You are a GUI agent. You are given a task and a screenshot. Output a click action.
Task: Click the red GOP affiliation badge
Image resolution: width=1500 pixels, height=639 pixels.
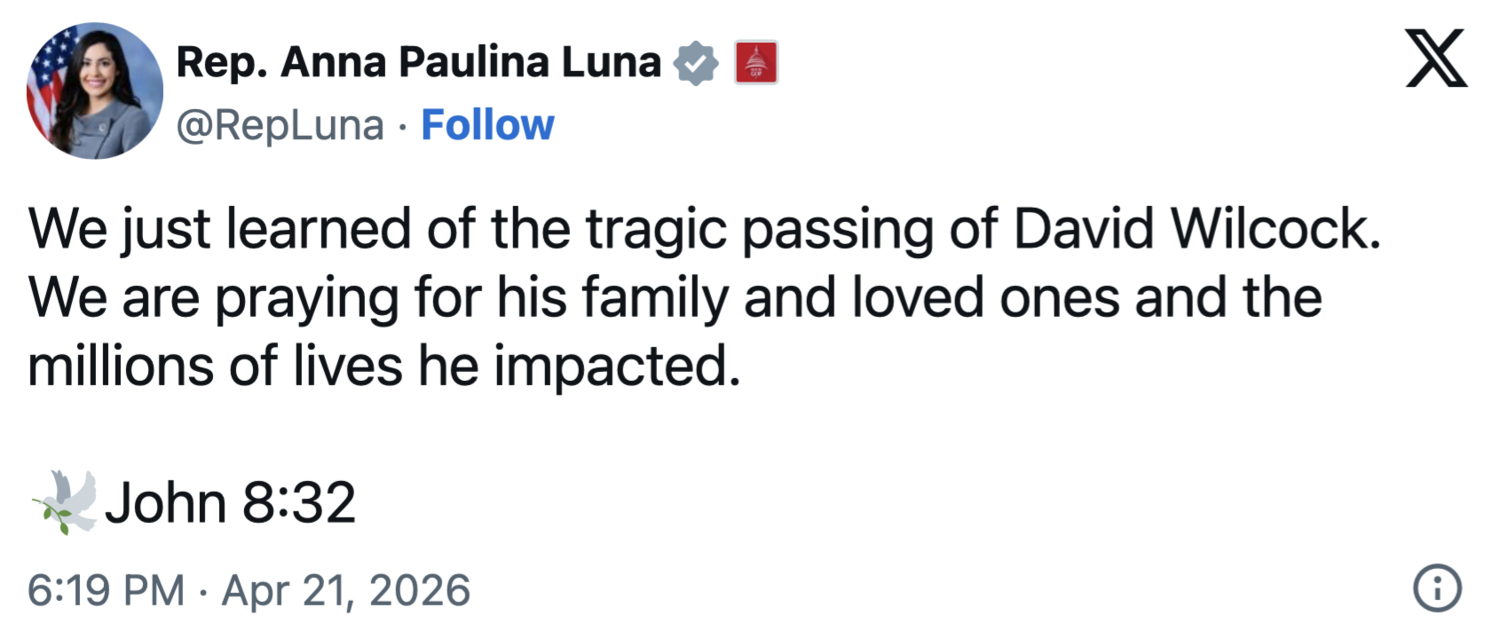pos(756,63)
